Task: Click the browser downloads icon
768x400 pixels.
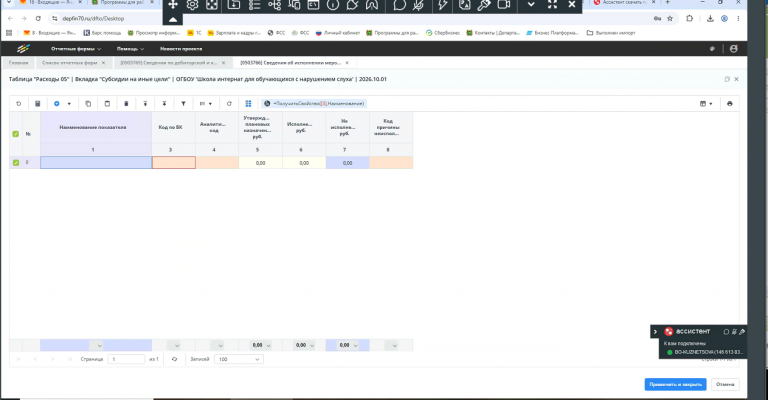Action: pyautogui.click(x=710, y=19)
